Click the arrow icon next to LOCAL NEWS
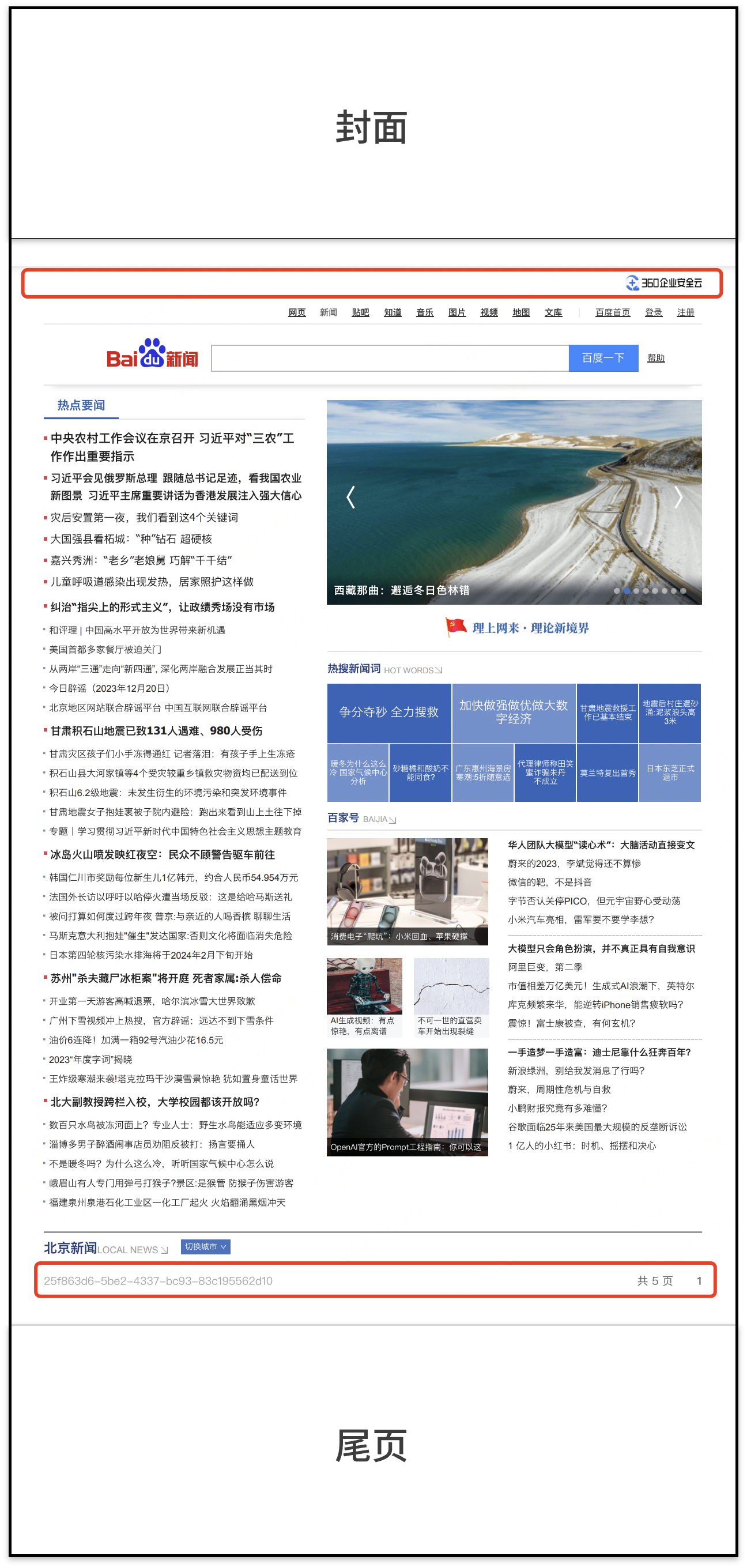This screenshot has width=747, height=1568. [164, 1250]
